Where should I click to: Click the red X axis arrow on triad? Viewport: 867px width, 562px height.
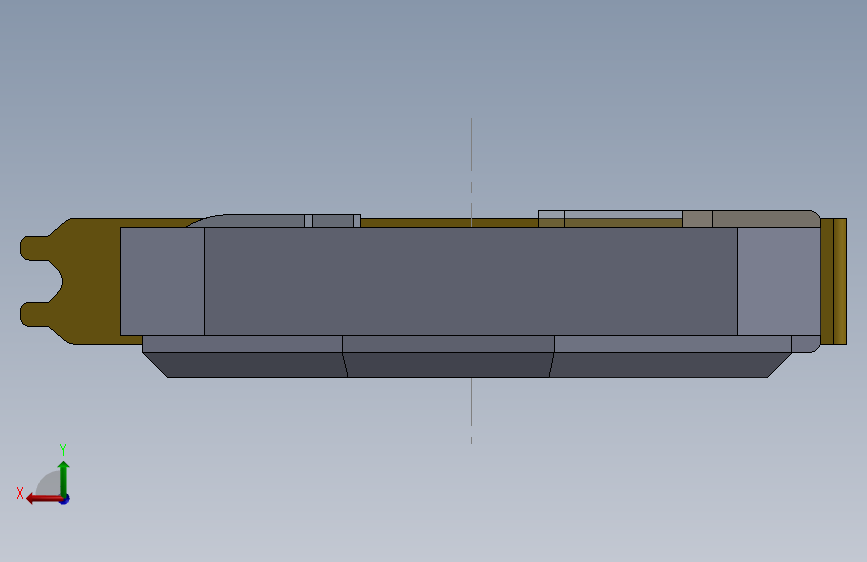pyautogui.click(x=43, y=499)
